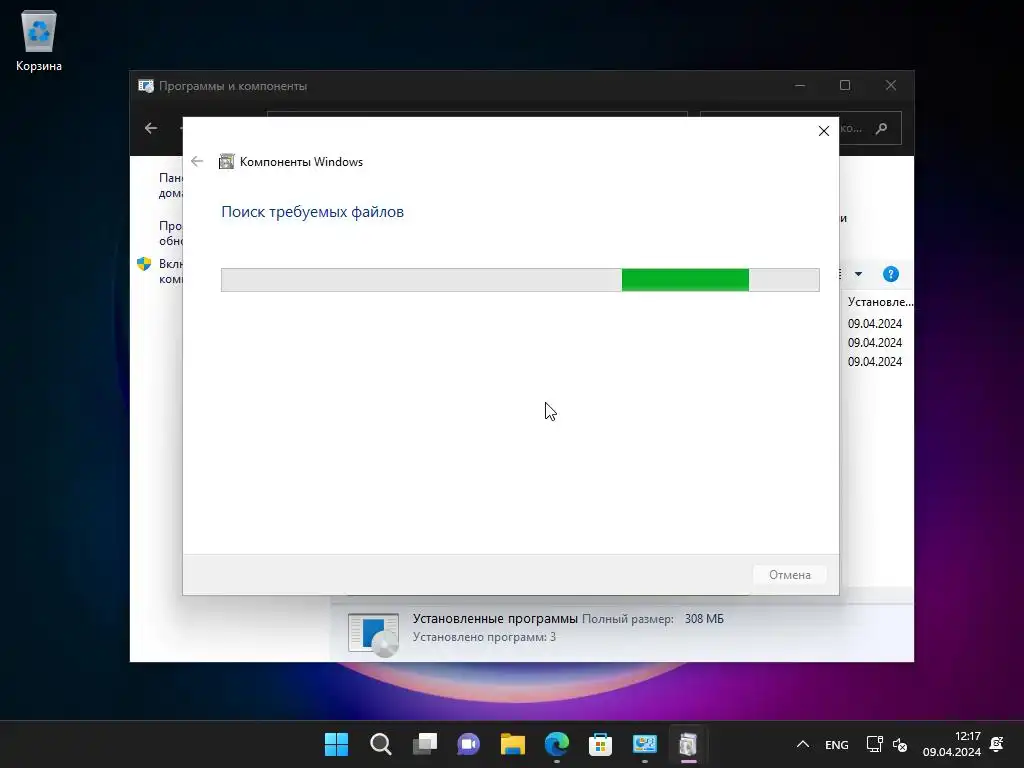The height and width of the screenshot is (768, 1024).
Task: Click the Компоненты Windows title icon
Action: tap(226, 161)
